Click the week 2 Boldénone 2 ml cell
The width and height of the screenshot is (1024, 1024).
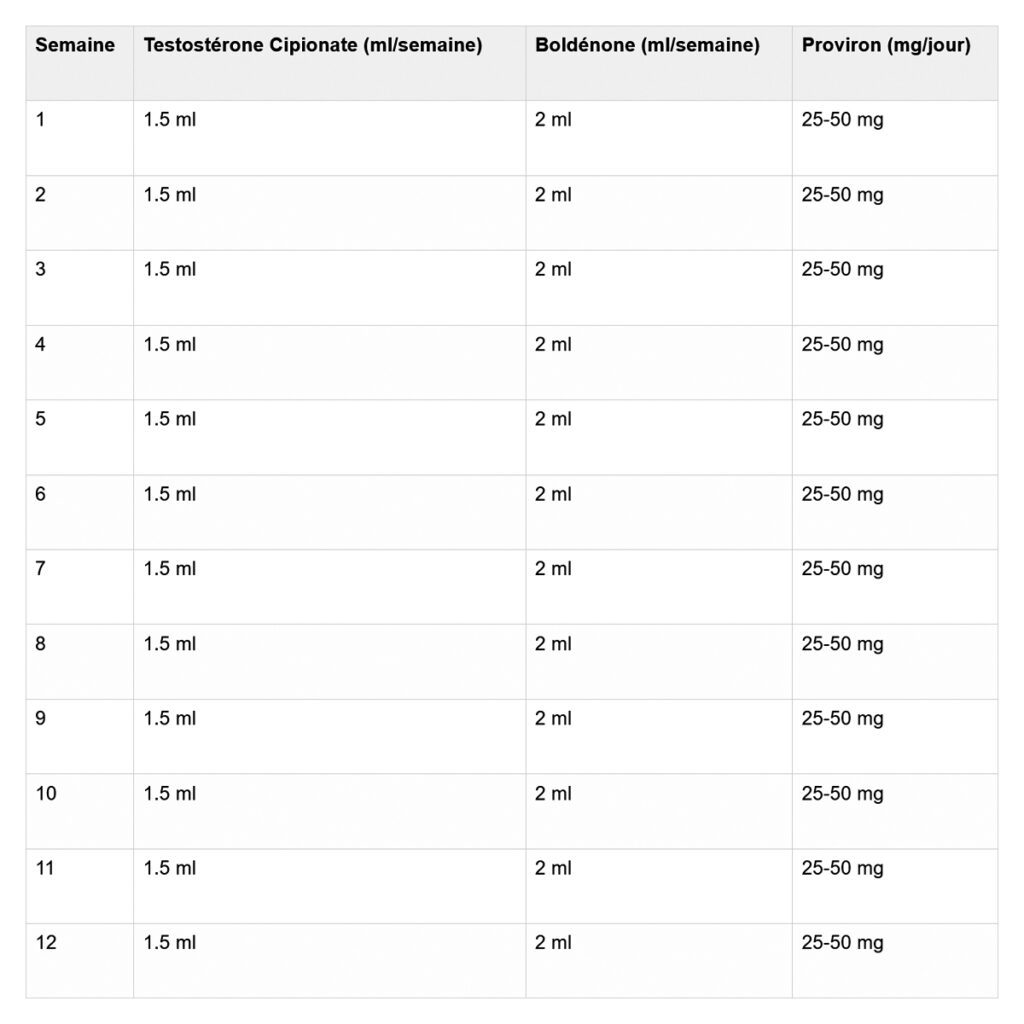click(x=553, y=195)
